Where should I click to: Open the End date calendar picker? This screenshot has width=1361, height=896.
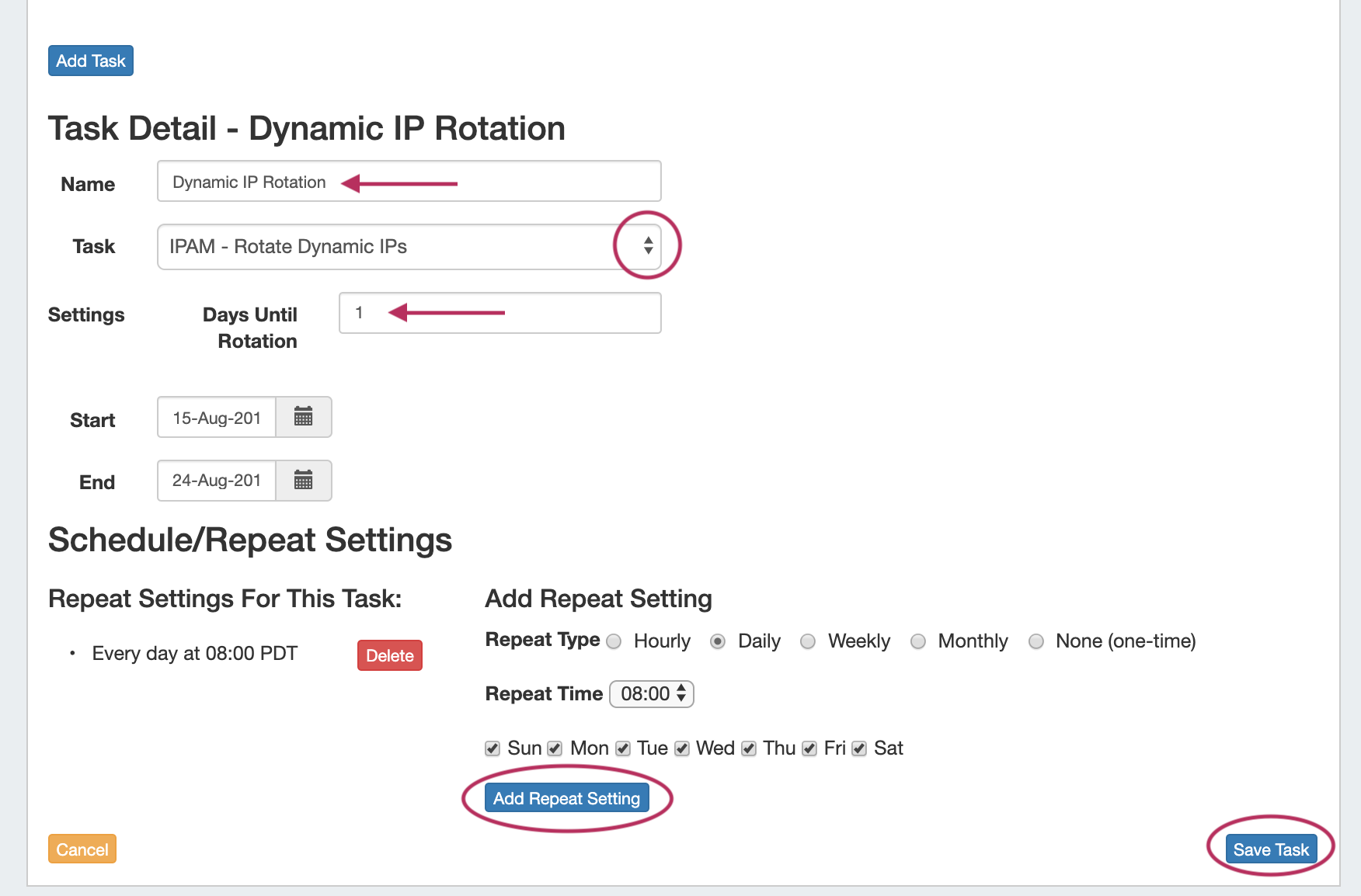click(303, 481)
